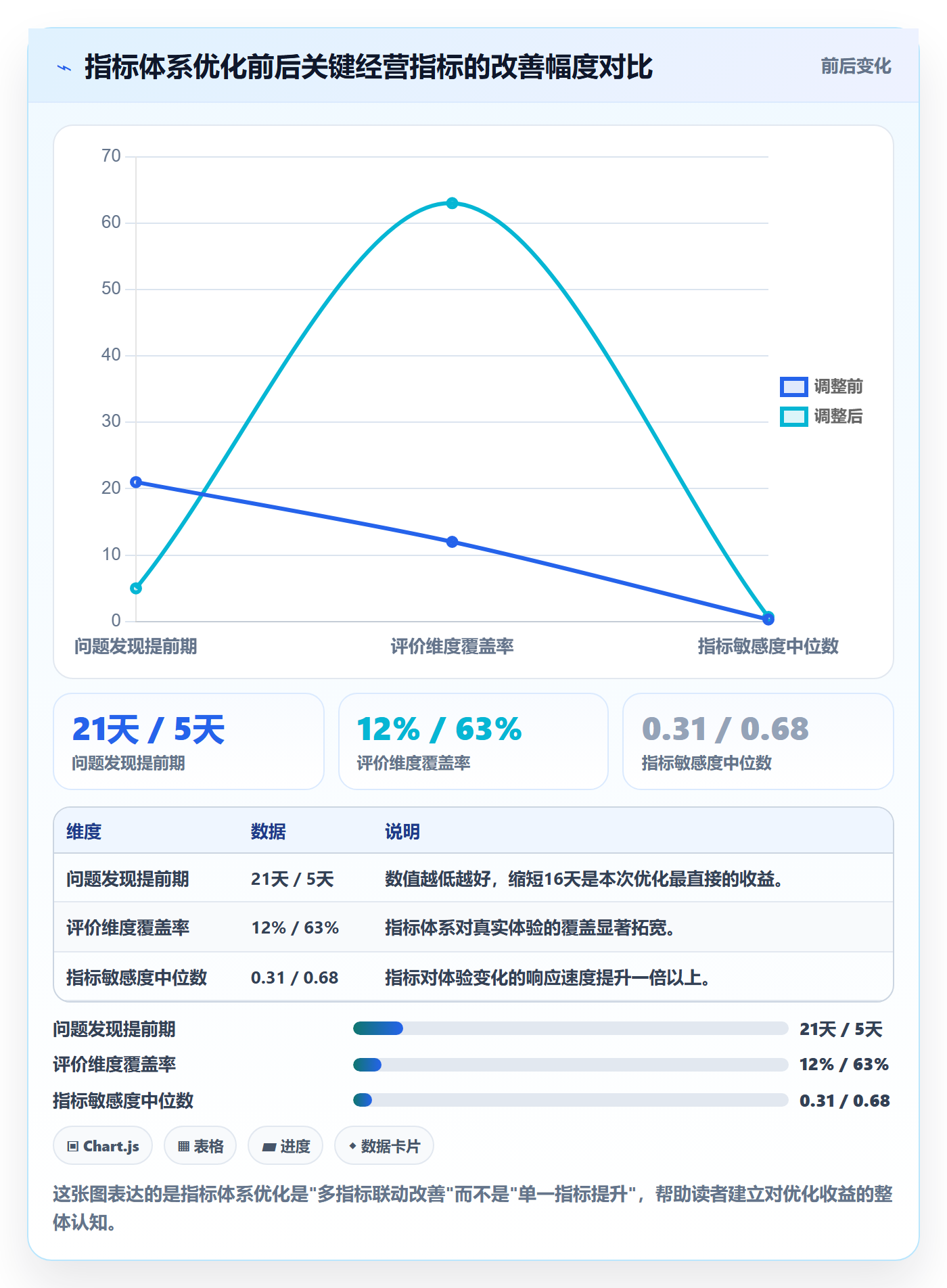This screenshot has width=947, height=1288.
Task: Open the 21天 / 5天 stat card
Action: coord(189,741)
